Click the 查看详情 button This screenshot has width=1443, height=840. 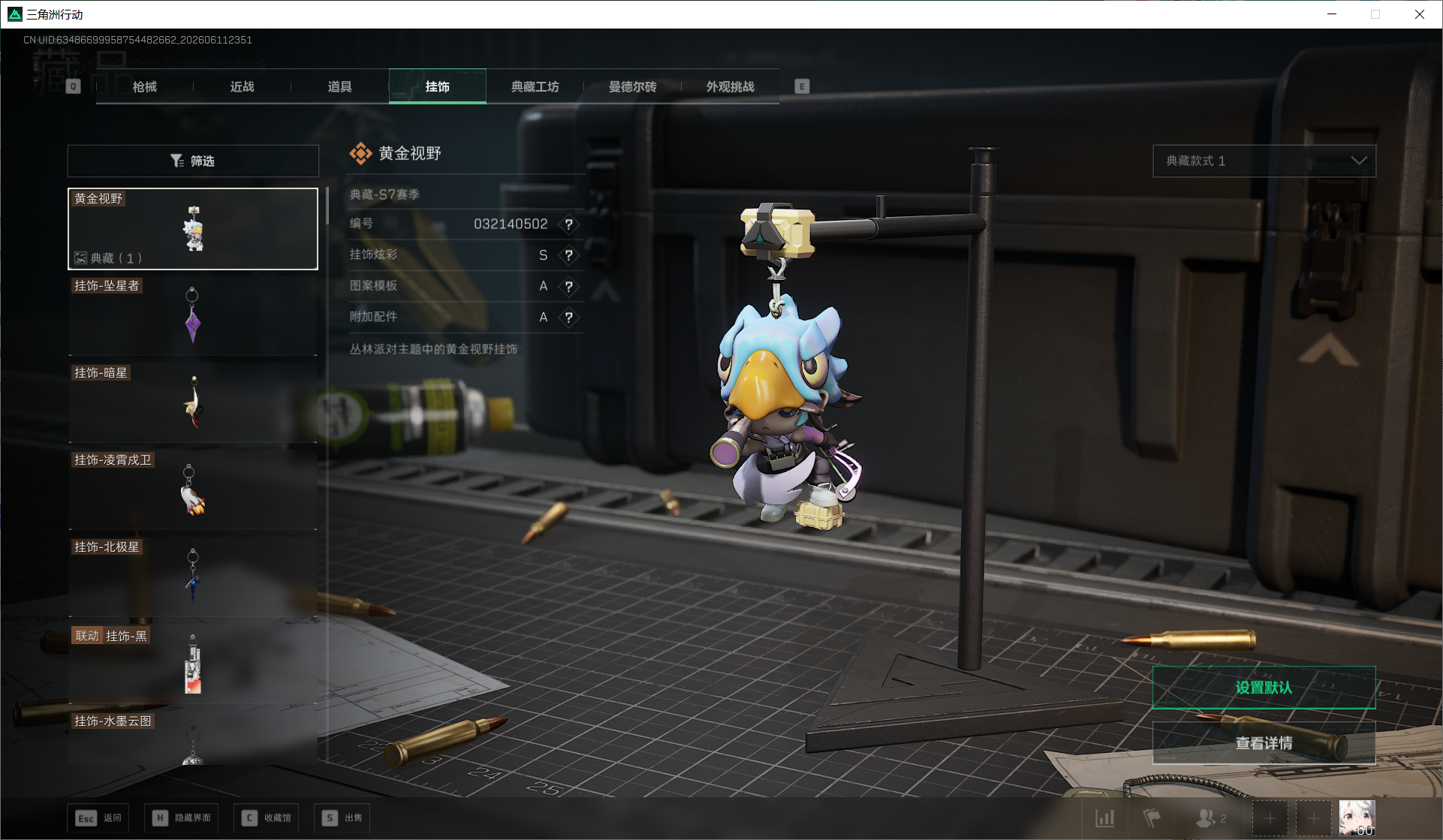click(x=1264, y=743)
